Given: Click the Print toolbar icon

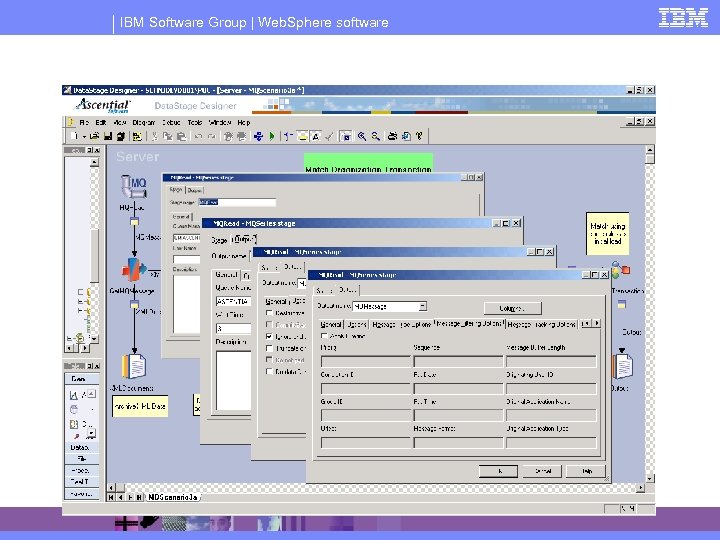Looking at the screenshot, I should point(392,136).
